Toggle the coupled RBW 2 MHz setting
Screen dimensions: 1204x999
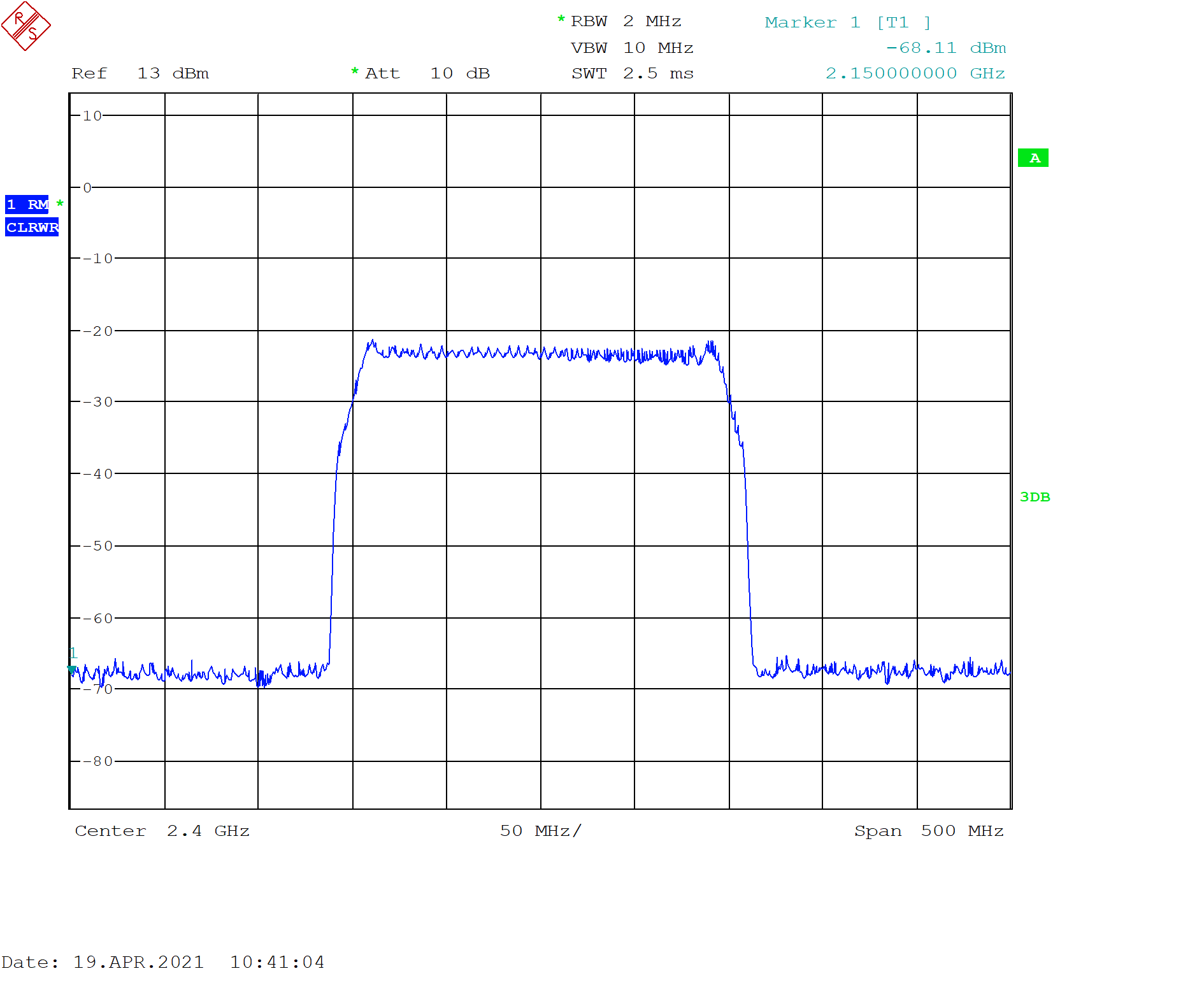[x=626, y=20]
